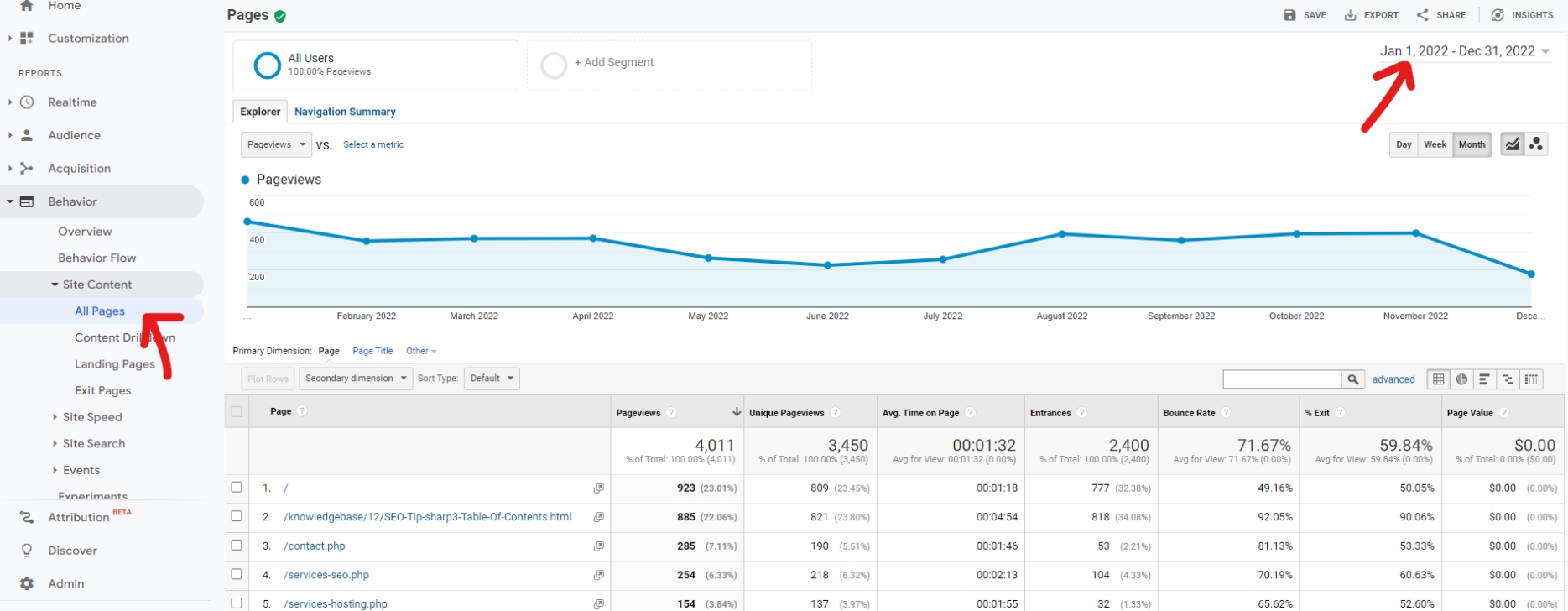Open Admin gear icon
The width and height of the screenshot is (1568, 611).
click(27, 583)
